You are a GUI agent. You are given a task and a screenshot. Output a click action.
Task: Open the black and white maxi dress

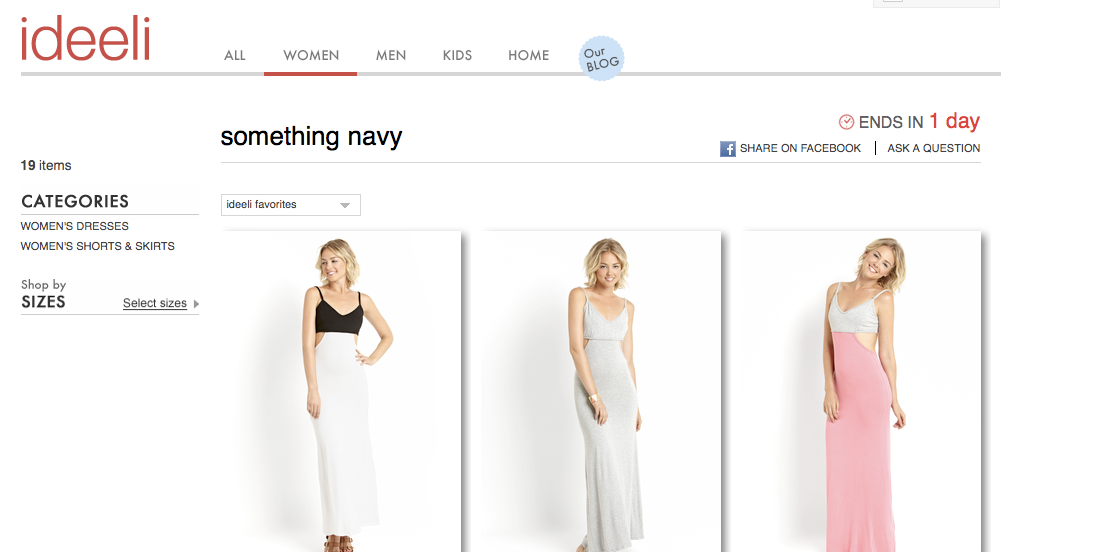341,391
